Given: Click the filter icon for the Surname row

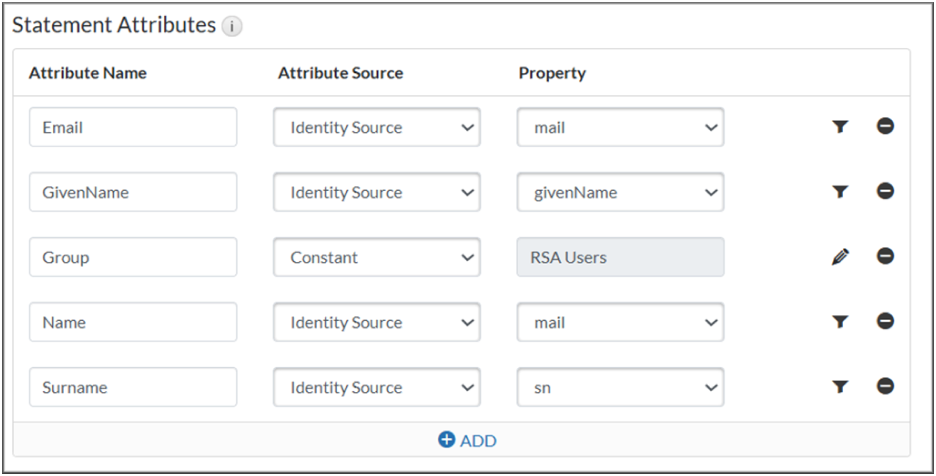Looking at the screenshot, I should click(x=840, y=387).
